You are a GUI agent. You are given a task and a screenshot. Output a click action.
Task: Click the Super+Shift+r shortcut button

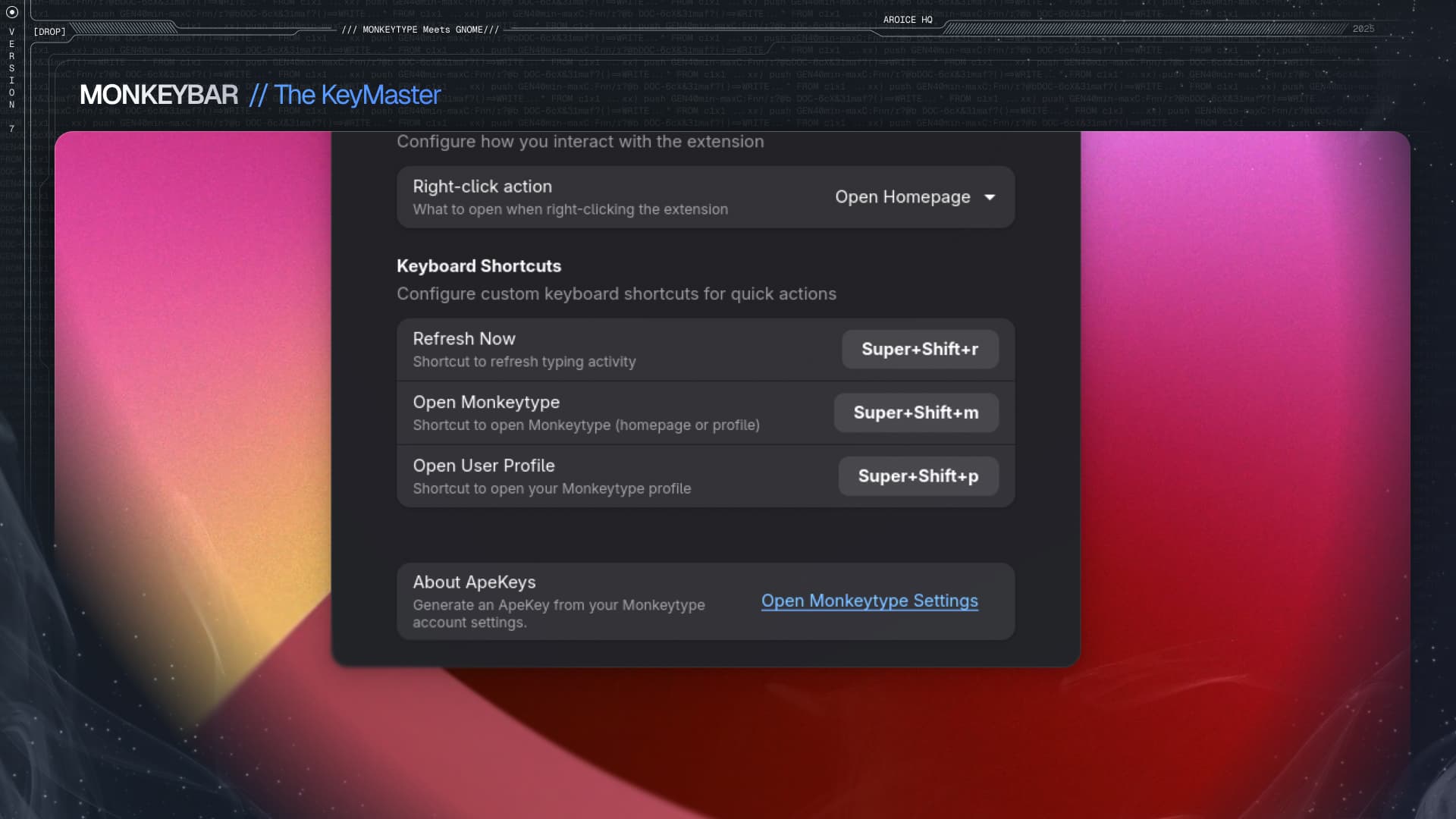click(x=919, y=350)
